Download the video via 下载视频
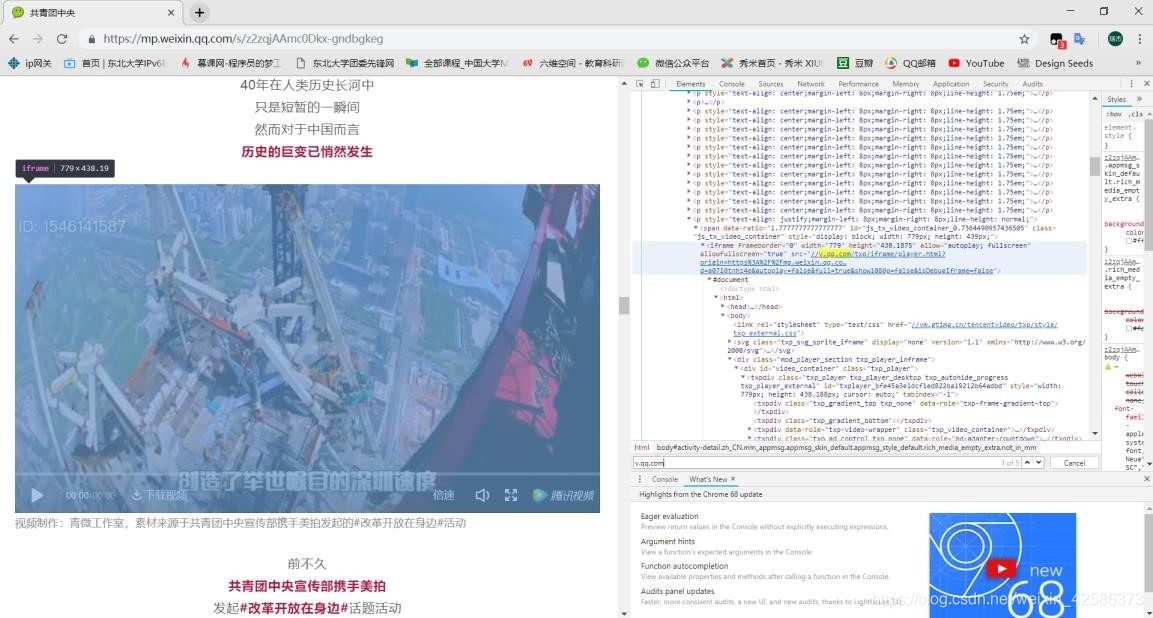This screenshot has height=618, width=1153. [159, 495]
